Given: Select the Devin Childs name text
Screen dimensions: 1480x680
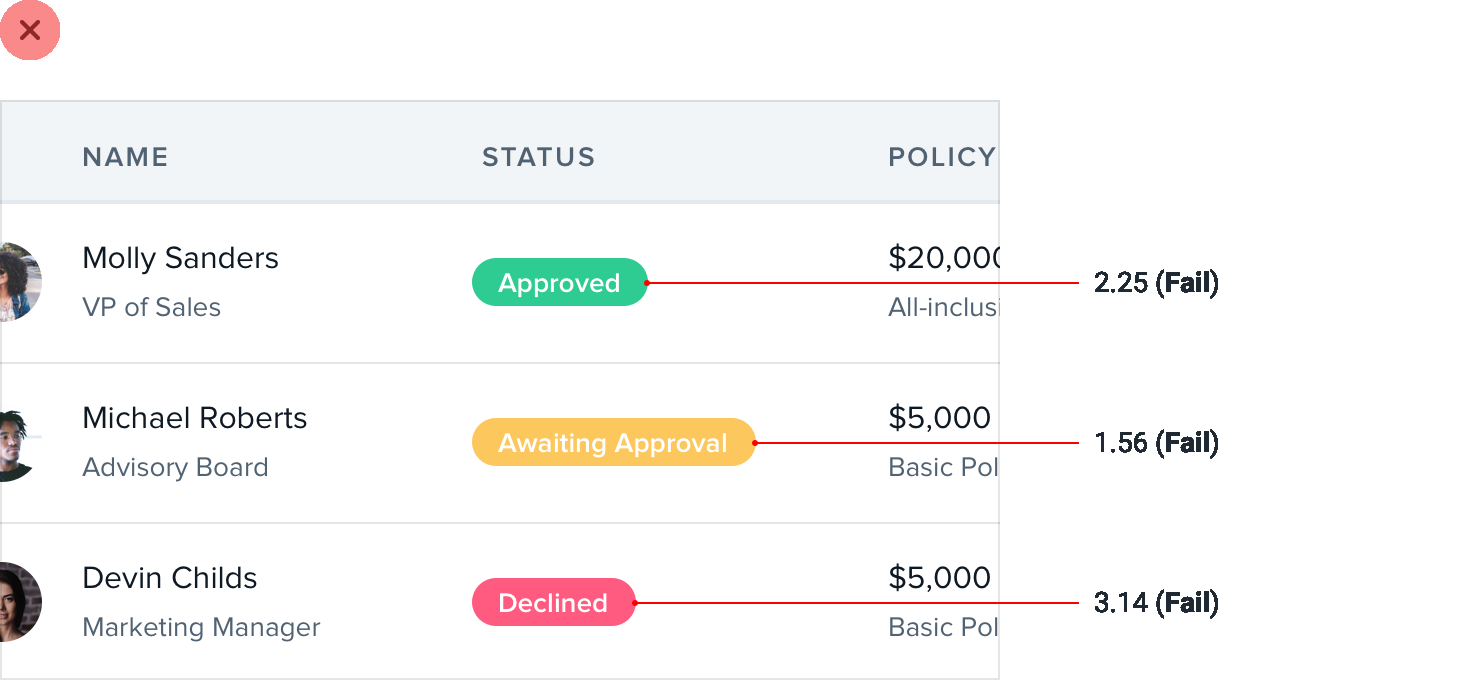Looking at the screenshot, I should coord(169,578).
